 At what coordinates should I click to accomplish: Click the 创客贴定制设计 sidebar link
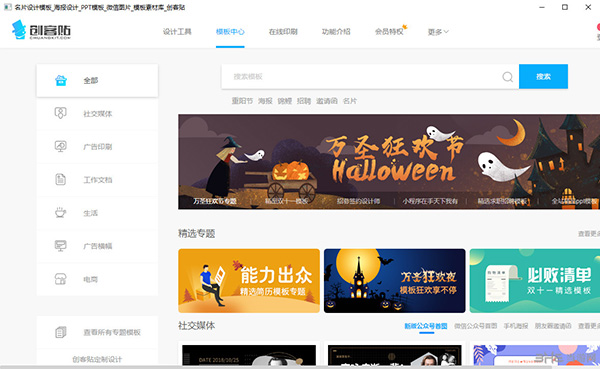click(x=97, y=359)
